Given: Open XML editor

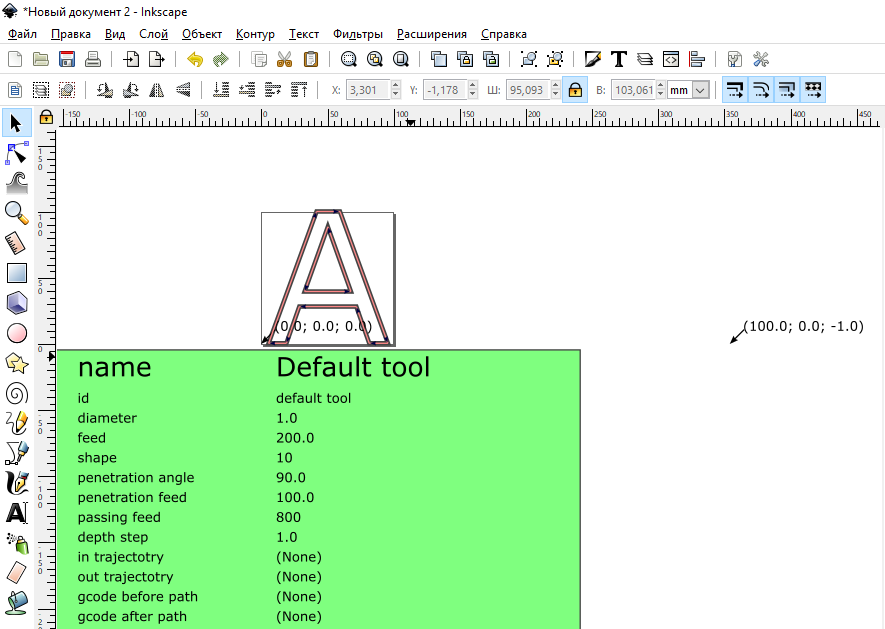Looking at the screenshot, I should [671, 59].
